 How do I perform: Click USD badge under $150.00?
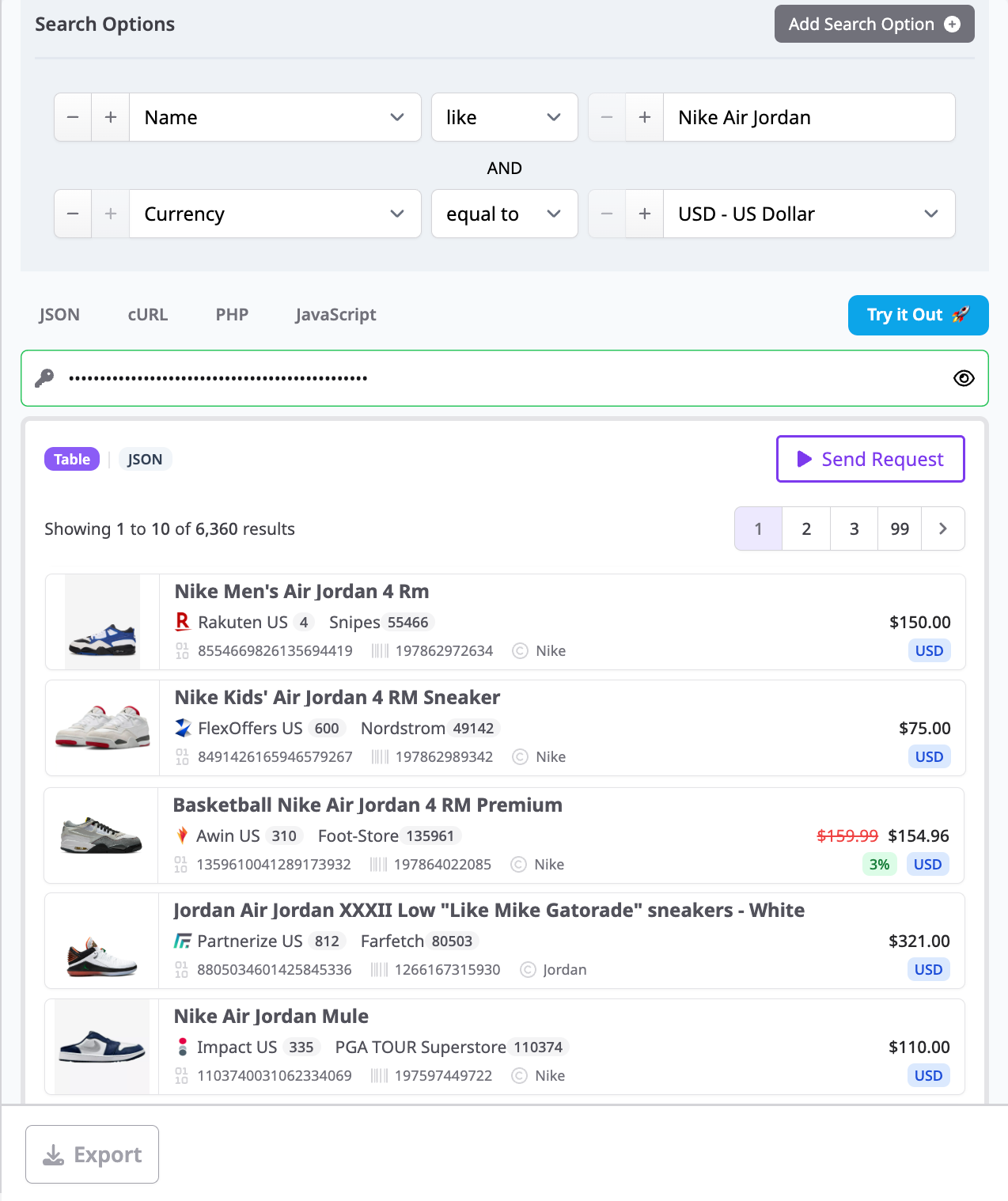929,650
